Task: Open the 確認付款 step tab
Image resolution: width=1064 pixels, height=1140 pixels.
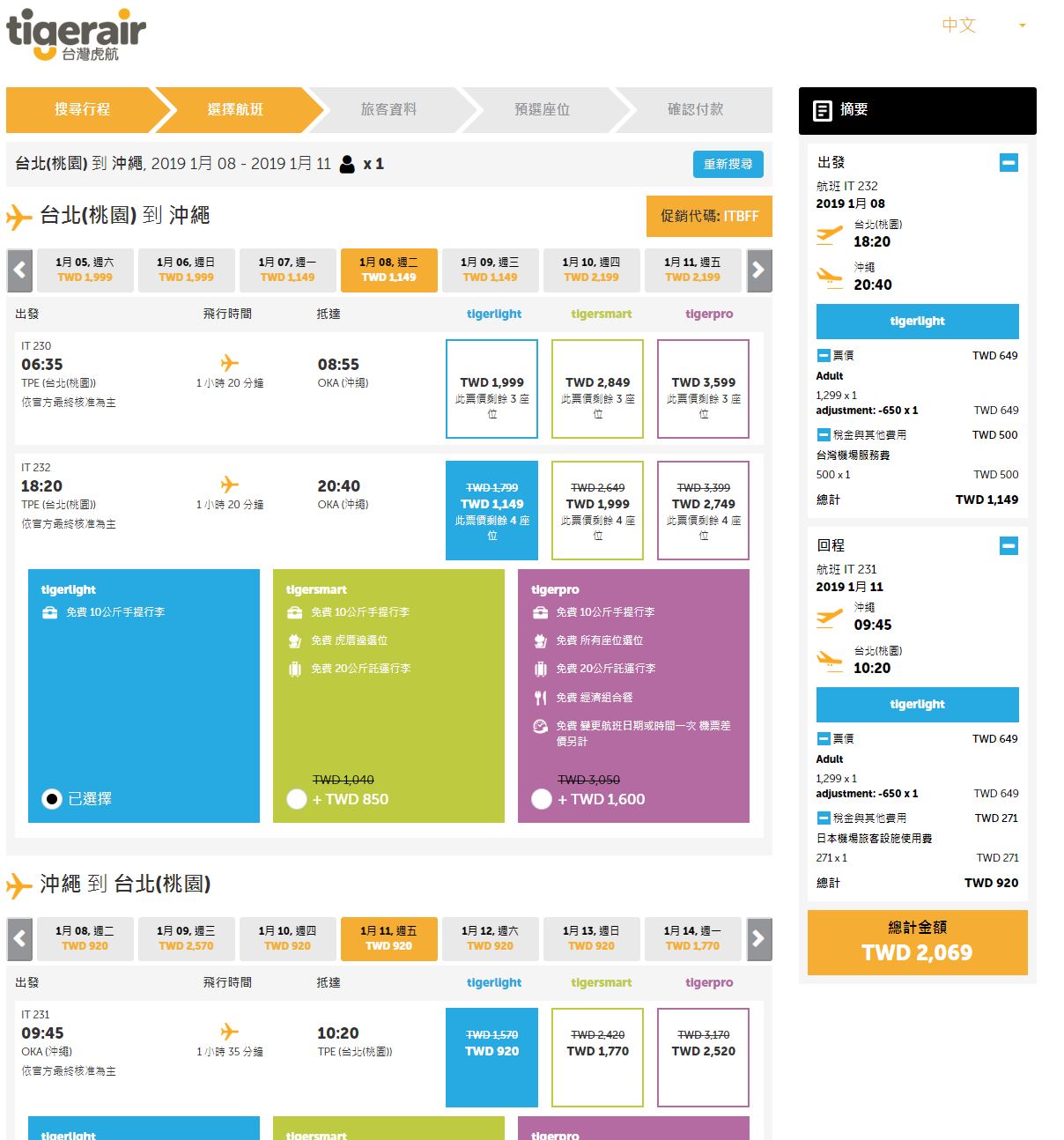Action: (695, 110)
